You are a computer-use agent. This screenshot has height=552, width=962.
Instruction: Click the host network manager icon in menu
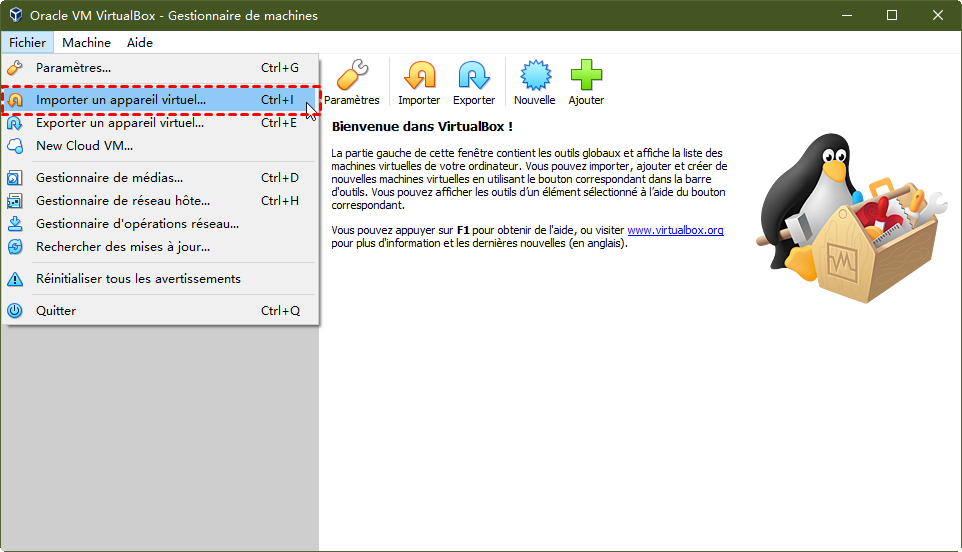click(x=15, y=201)
